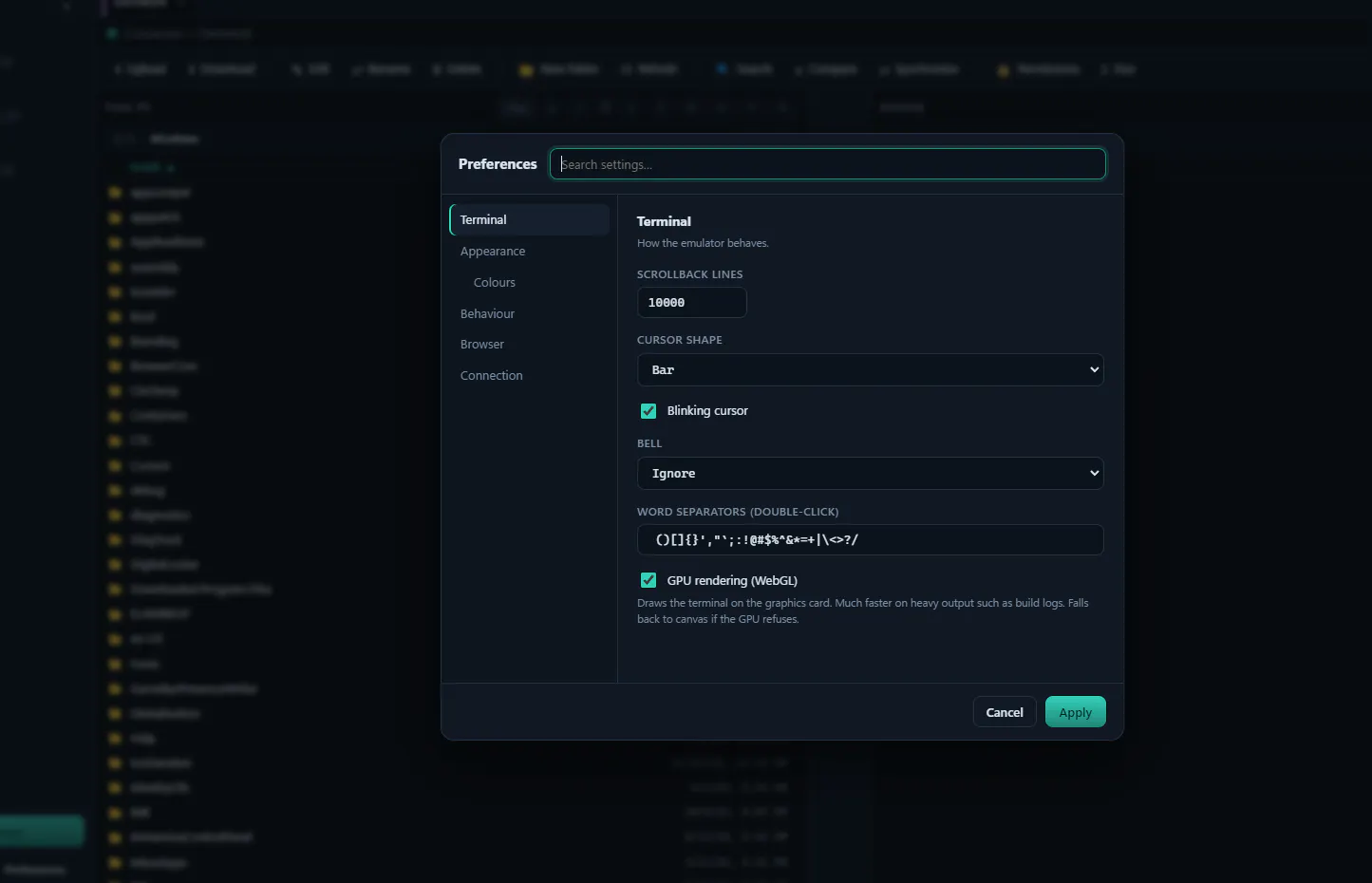Open the Cursor shape dropdown showing Bar

(870, 369)
